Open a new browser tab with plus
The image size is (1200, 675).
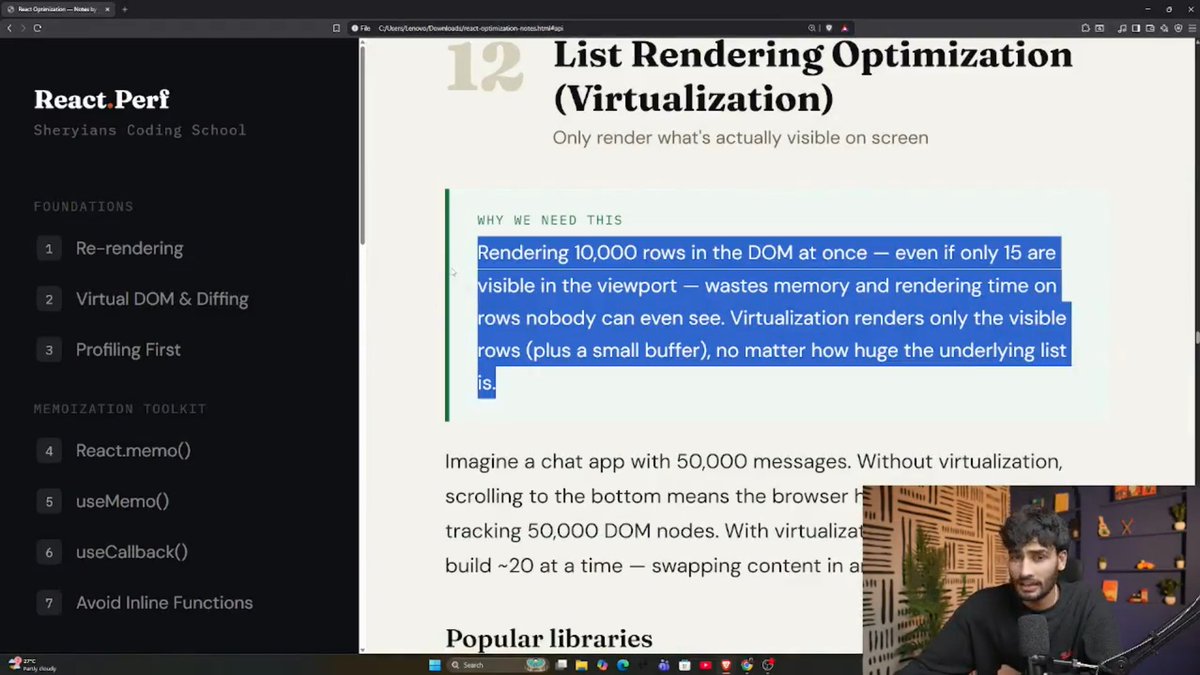pyautogui.click(x=124, y=9)
